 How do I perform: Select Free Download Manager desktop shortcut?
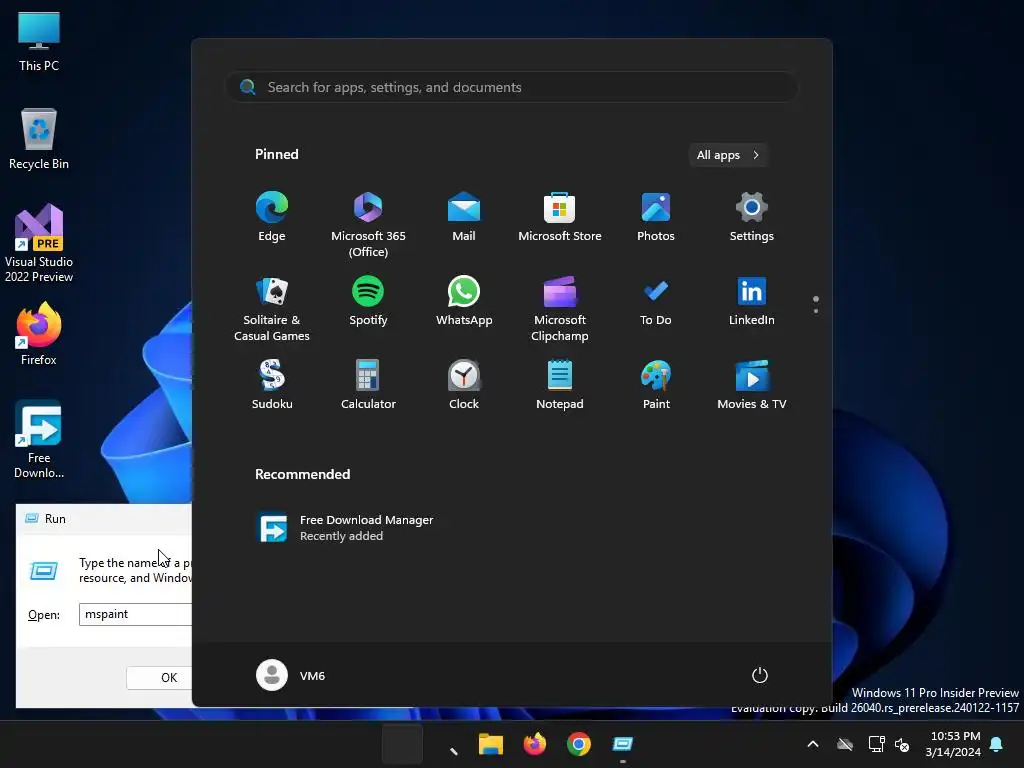pos(39,440)
